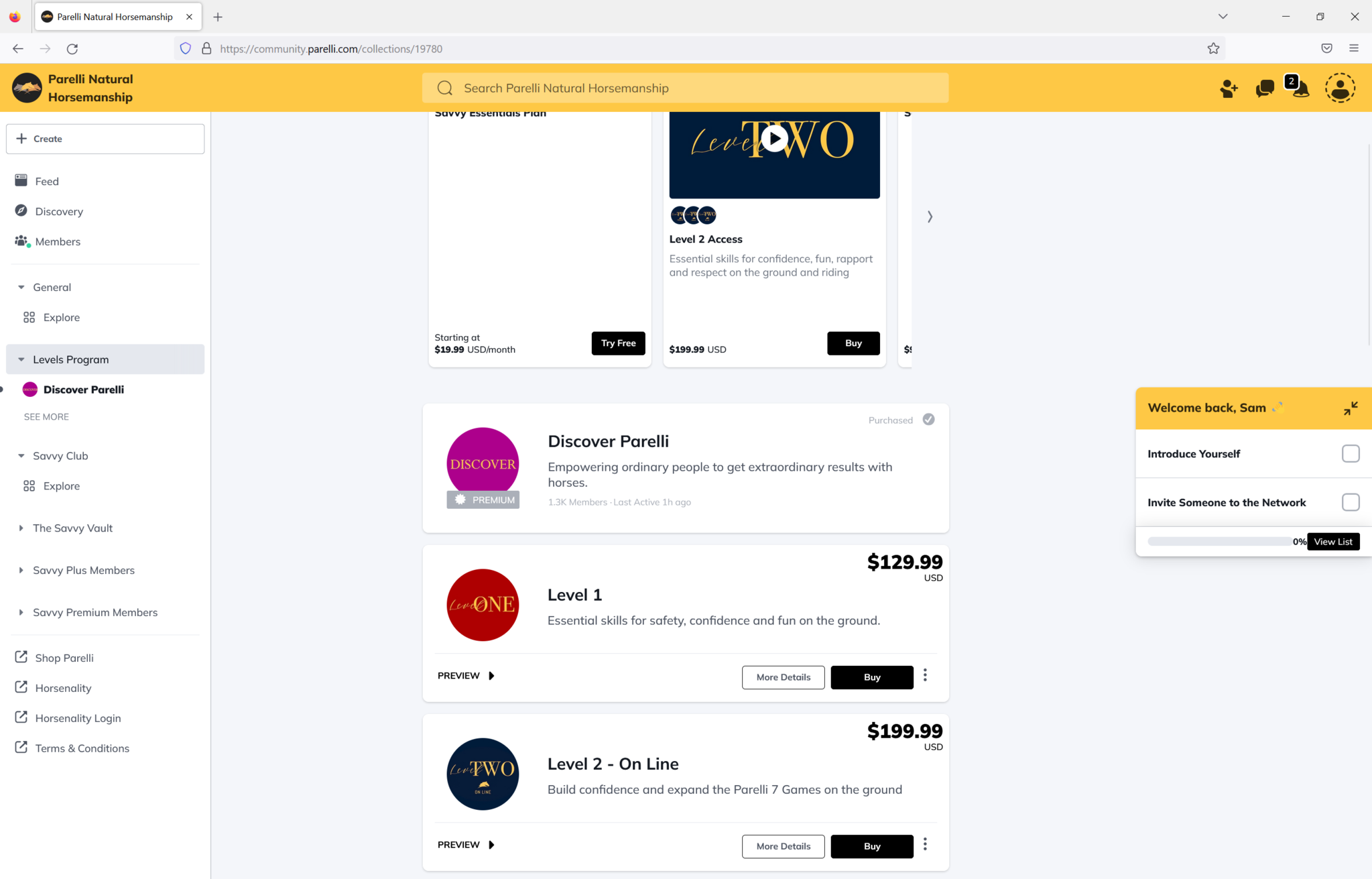Open the notifications bell icon
Image resolution: width=1372 pixels, height=879 pixels.
(x=1300, y=89)
